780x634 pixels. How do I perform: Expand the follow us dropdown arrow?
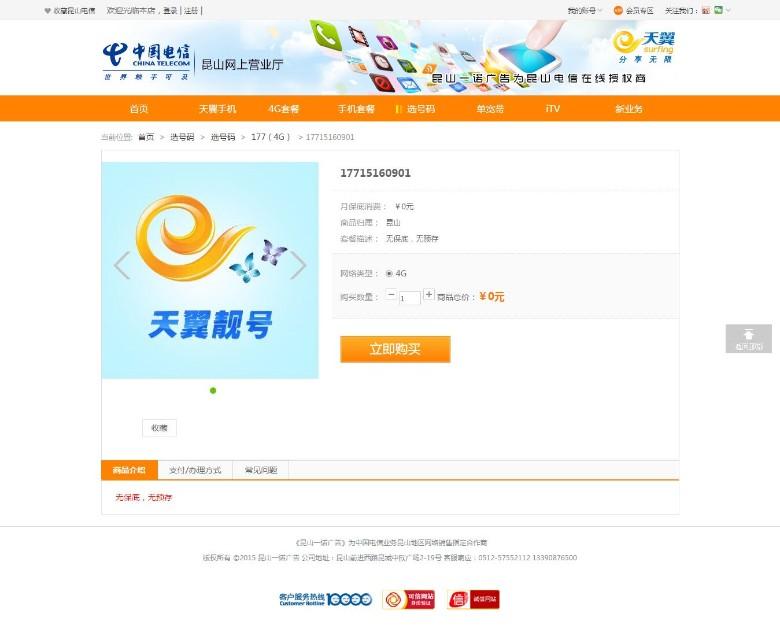point(728,10)
